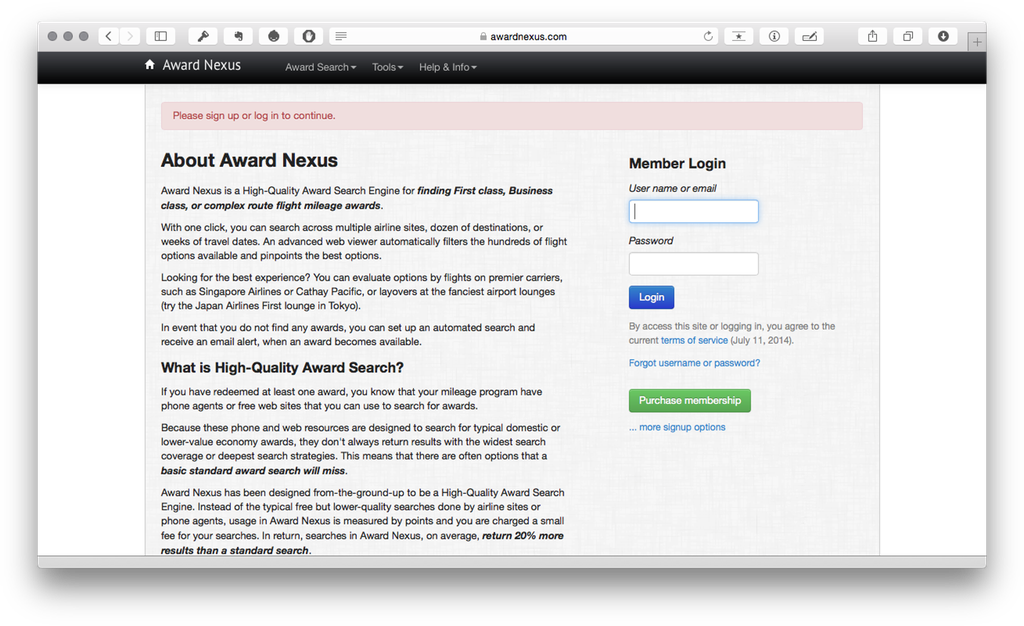Click the round dark face extension icon
Image resolution: width=1024 pixels, height=626 pixels.
point(274,37)
